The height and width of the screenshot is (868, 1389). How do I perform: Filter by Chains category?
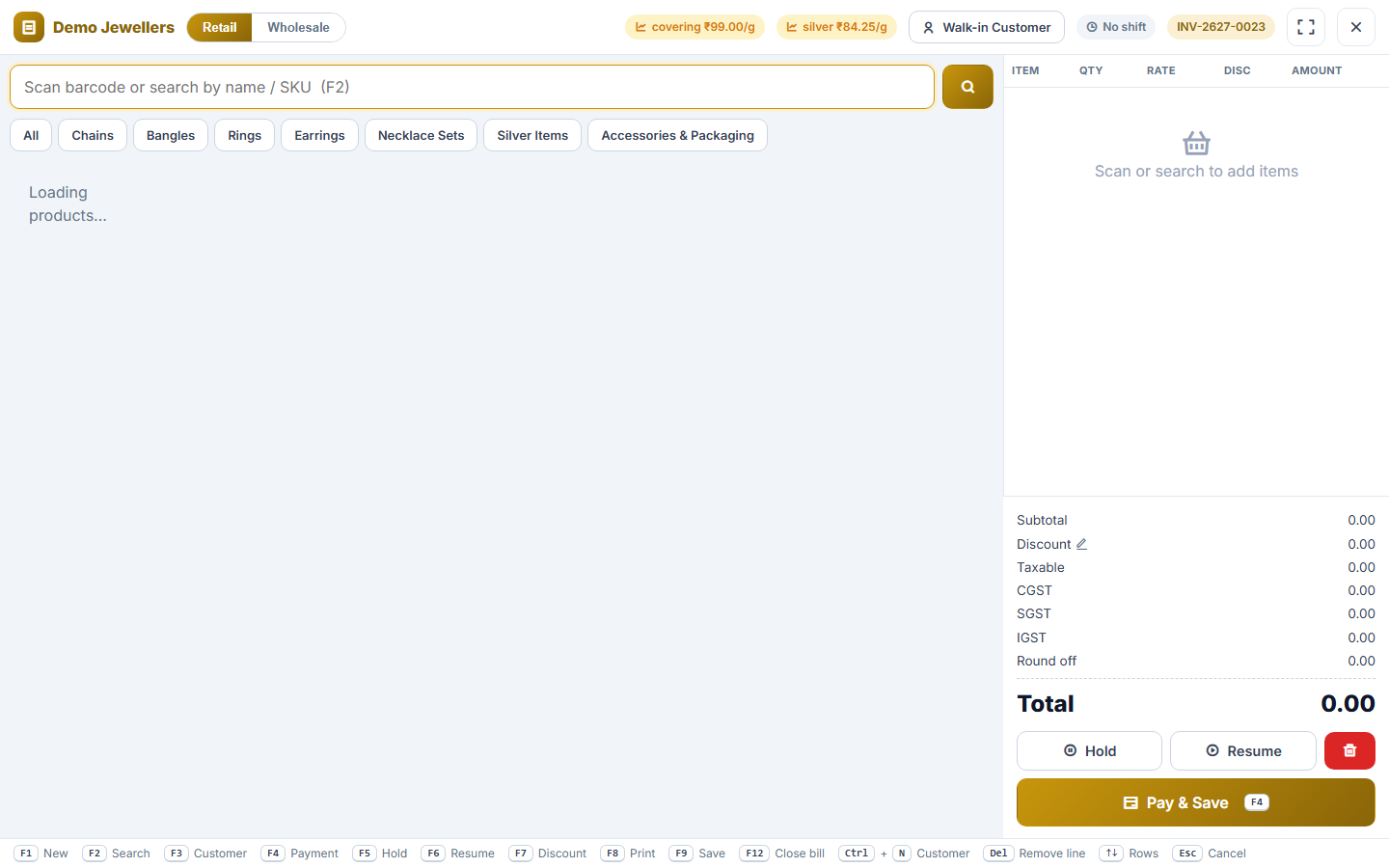pyautogui.click(x=93, y=135)
